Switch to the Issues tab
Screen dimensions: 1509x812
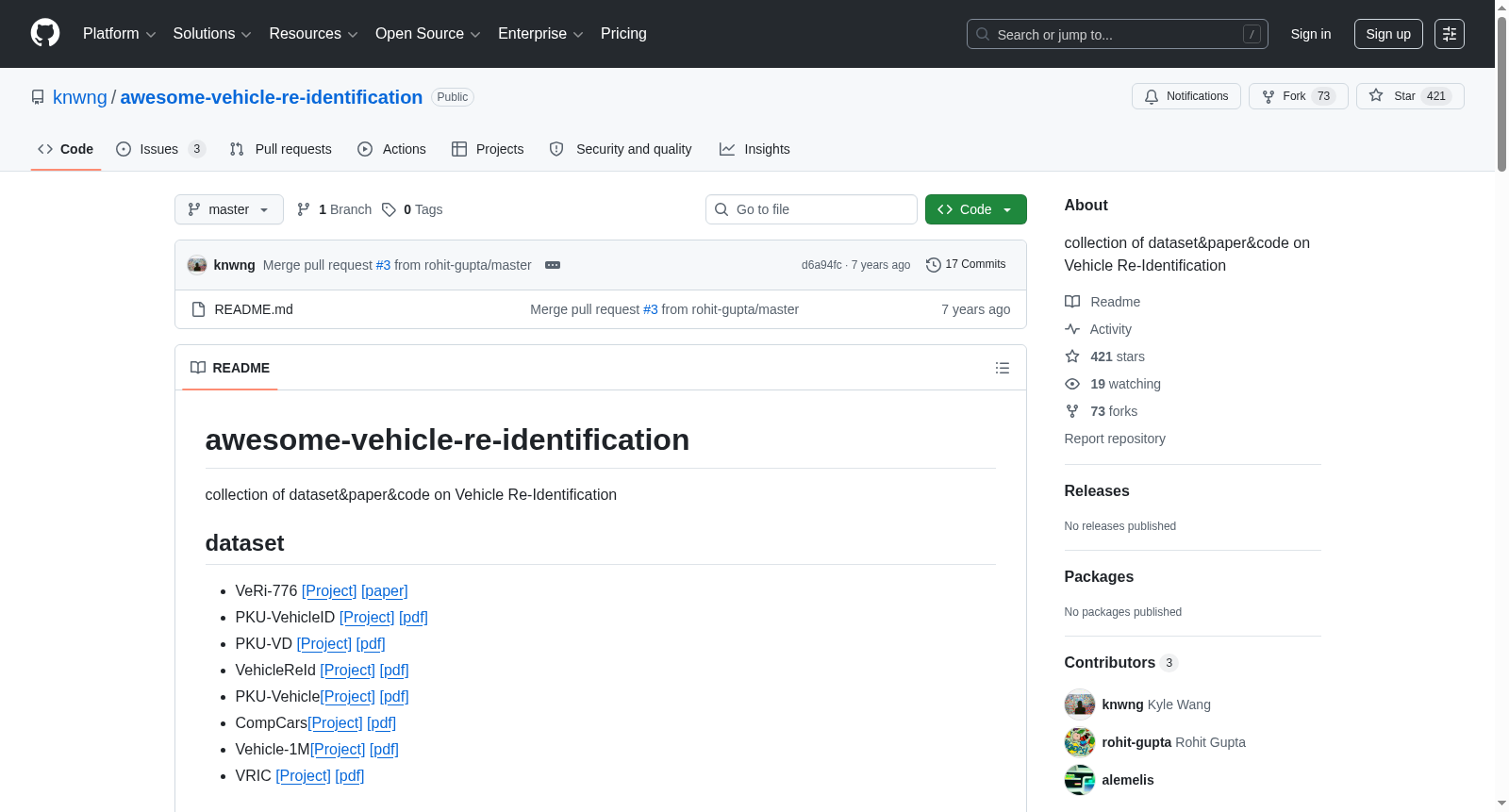click(160, 149)
